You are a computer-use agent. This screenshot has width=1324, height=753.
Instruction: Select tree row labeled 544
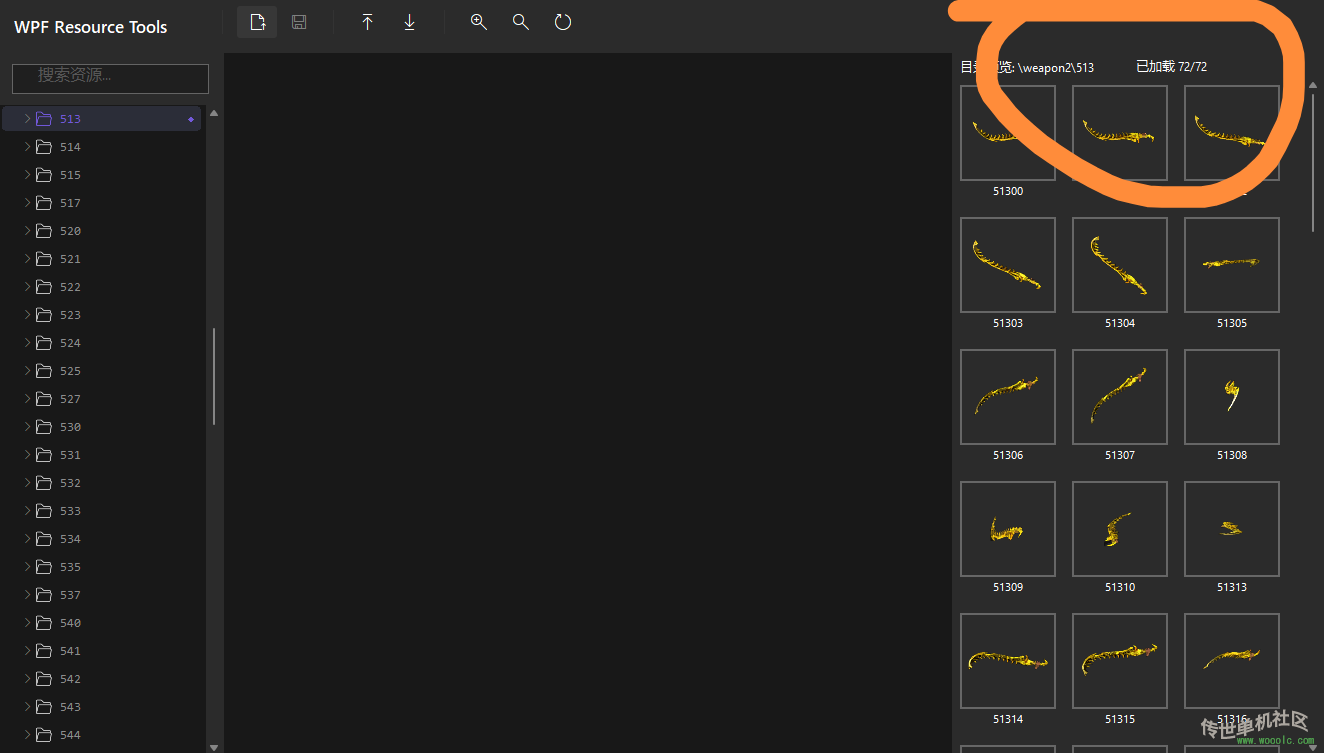102,735
